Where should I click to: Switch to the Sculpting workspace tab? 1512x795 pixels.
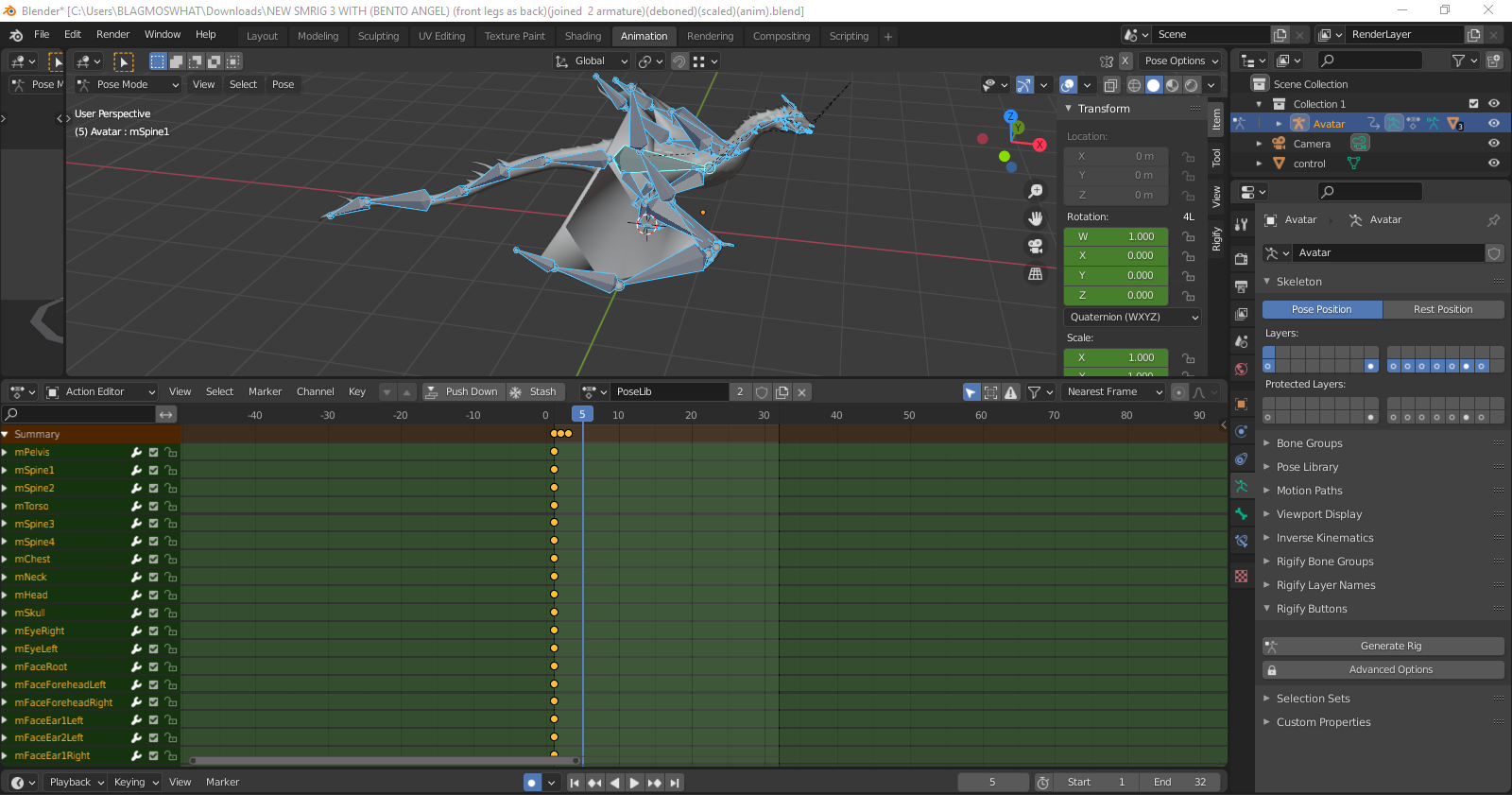(378, 37)
